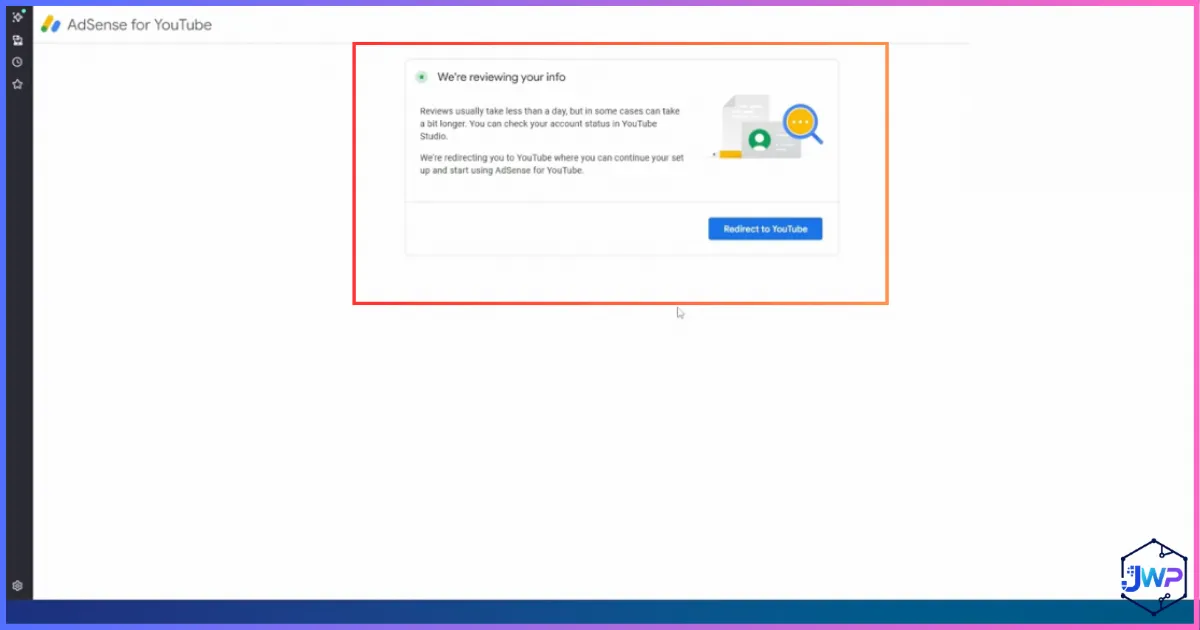Click the green status dot beside heading
The image size is (1200, 630).
pos(422,77)
